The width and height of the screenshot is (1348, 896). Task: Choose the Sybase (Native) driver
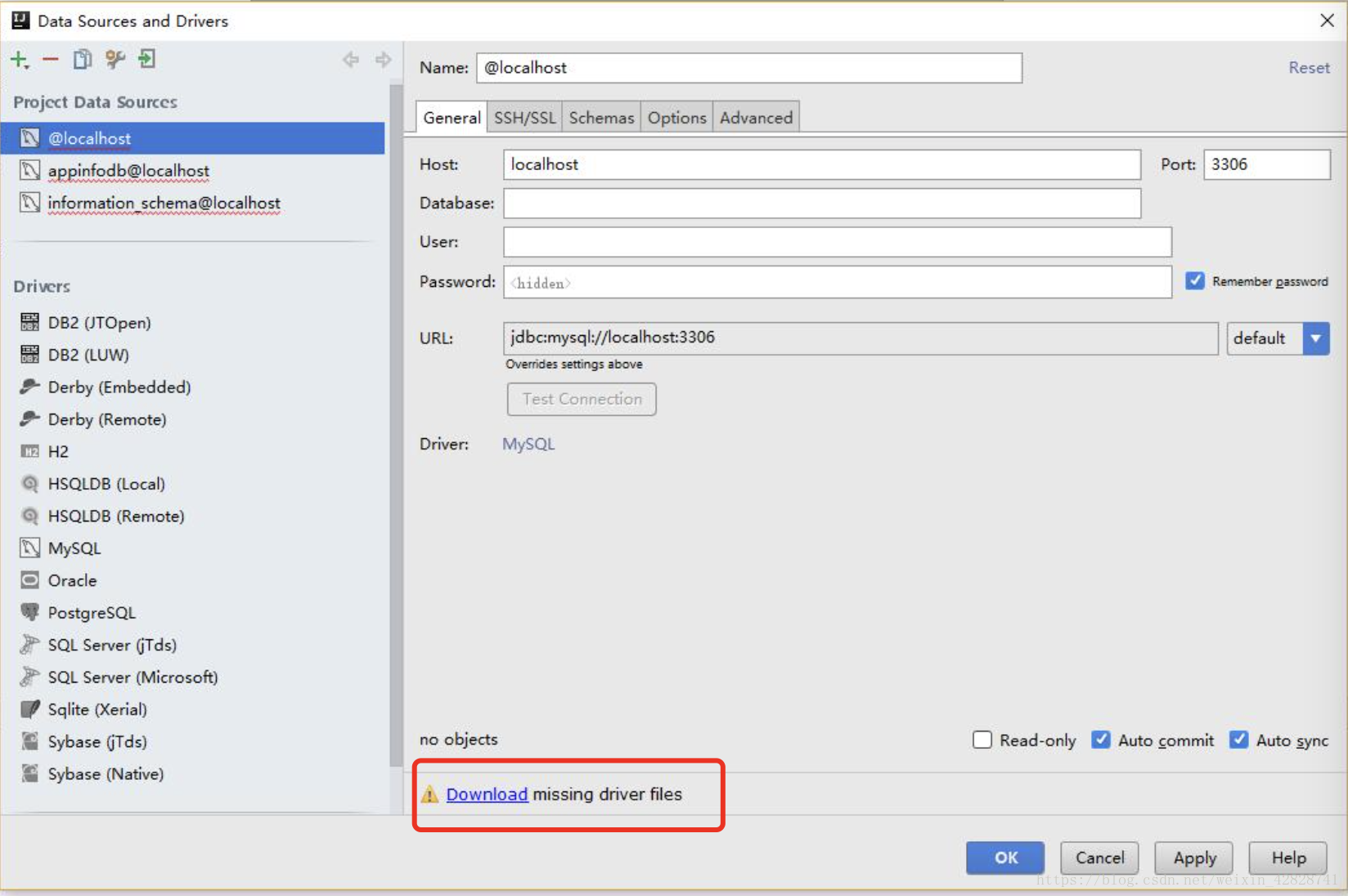tap(106, 773)
